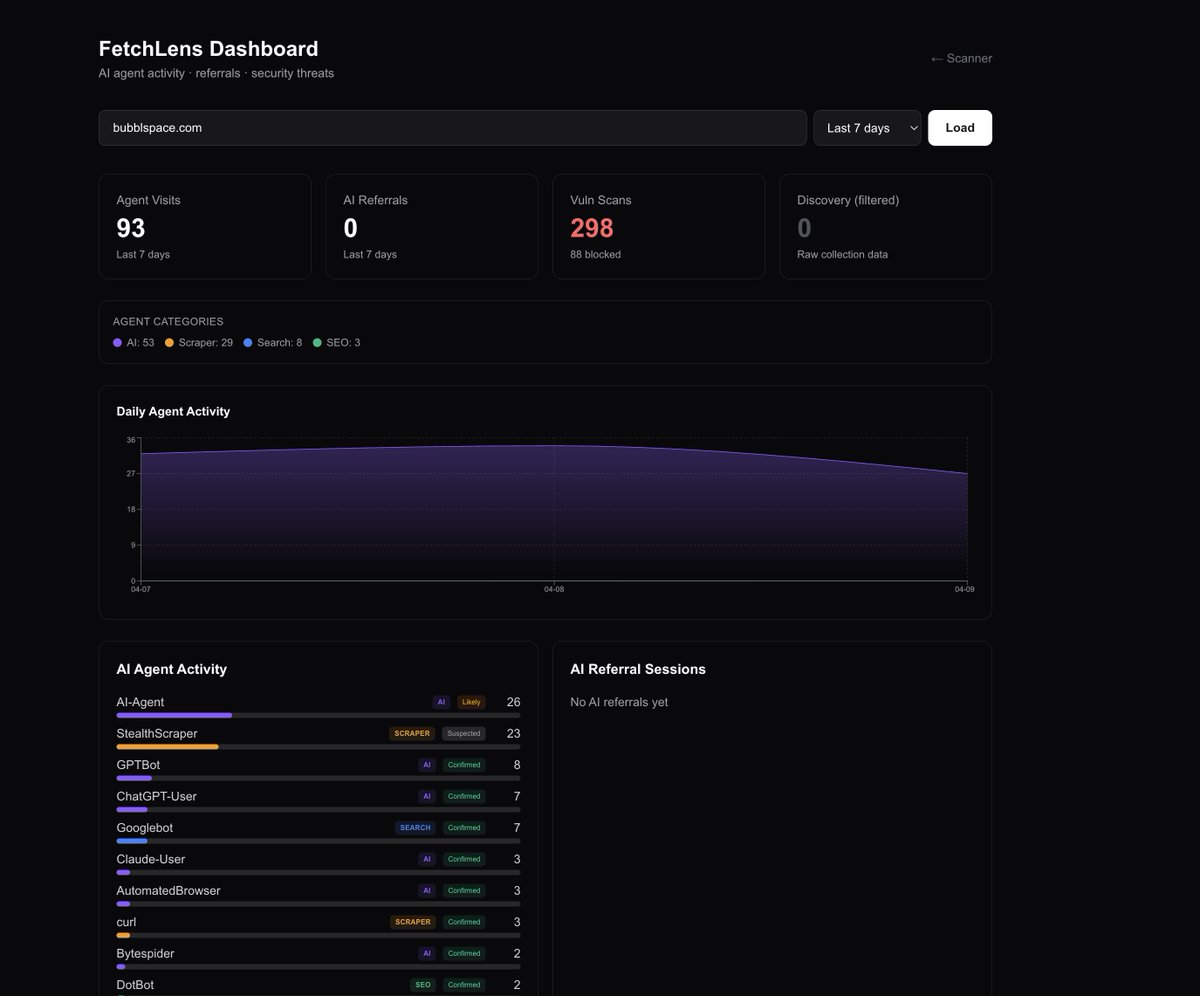This screenshot has width=1200, height=996.
Task: Select the Vuln Scans 298 value
Action: point(592,228)
